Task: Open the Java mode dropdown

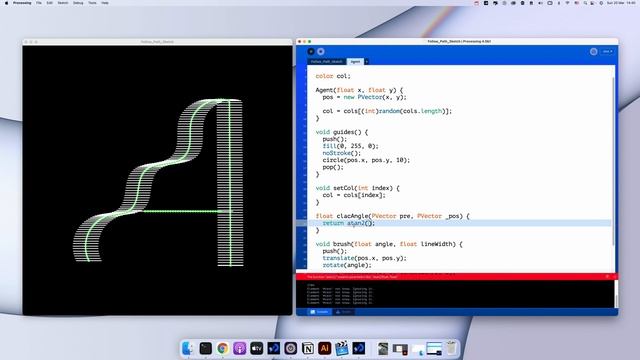Action: tap(607, 51)
